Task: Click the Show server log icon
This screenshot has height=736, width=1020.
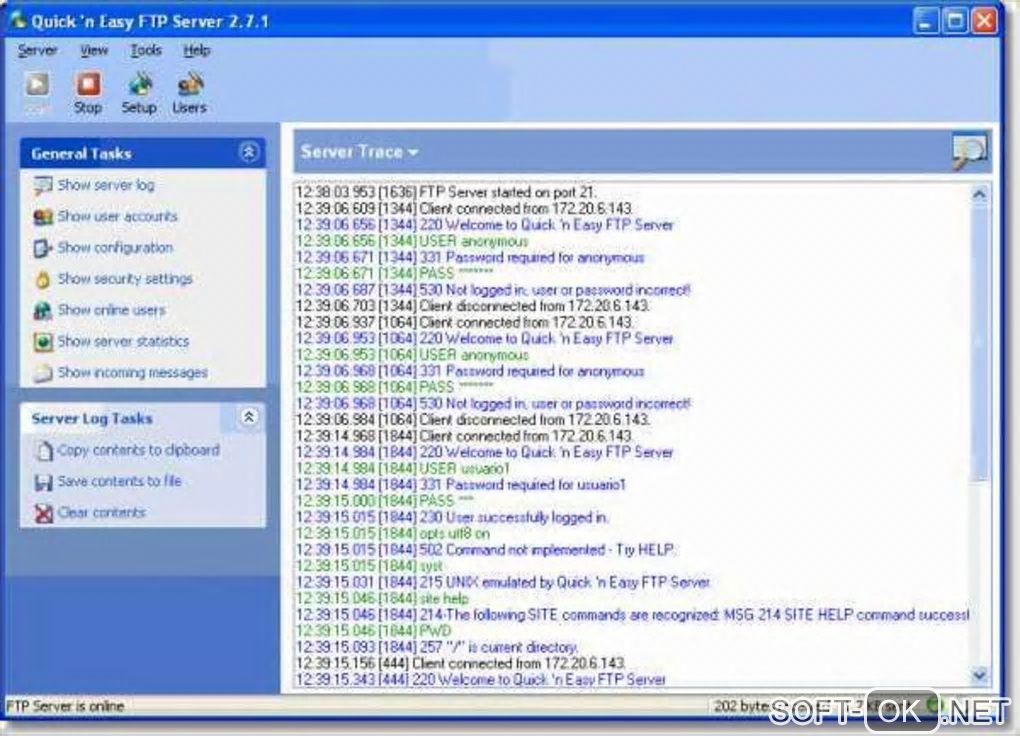Action: (43, 185)
